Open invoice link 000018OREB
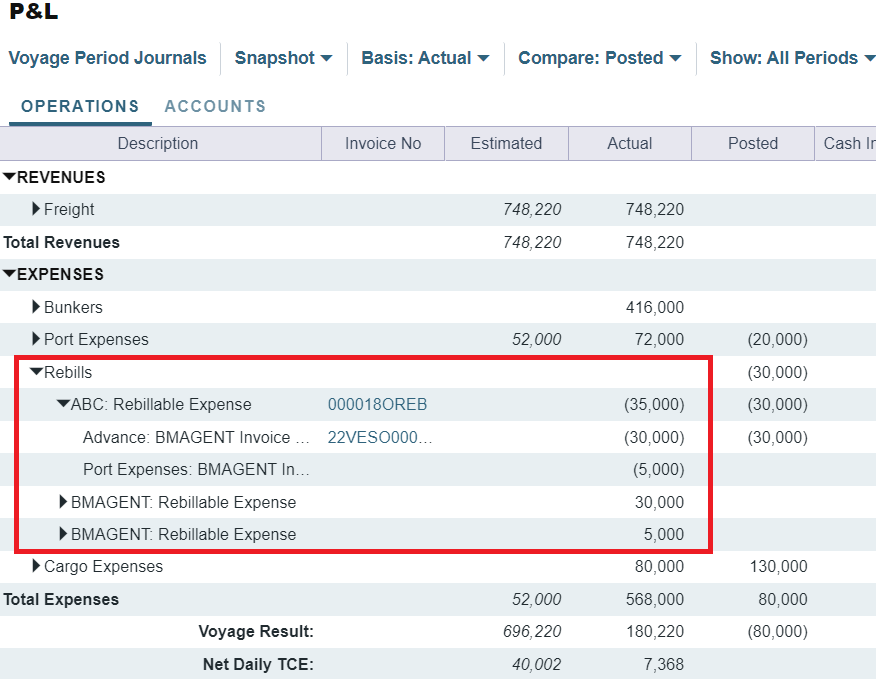 coord(377,405)
